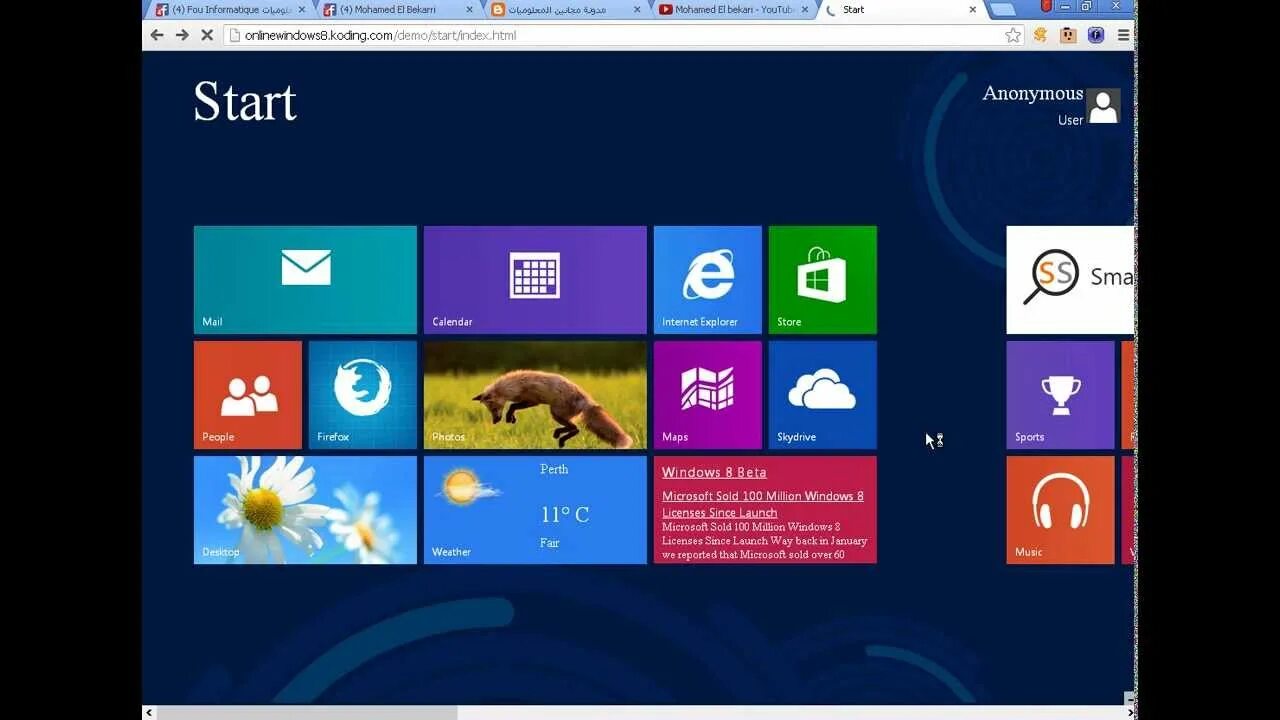The image size is (1280, 720).
Task: Click the horizontal scrollbar right arrow
Action: [1130, 713]
